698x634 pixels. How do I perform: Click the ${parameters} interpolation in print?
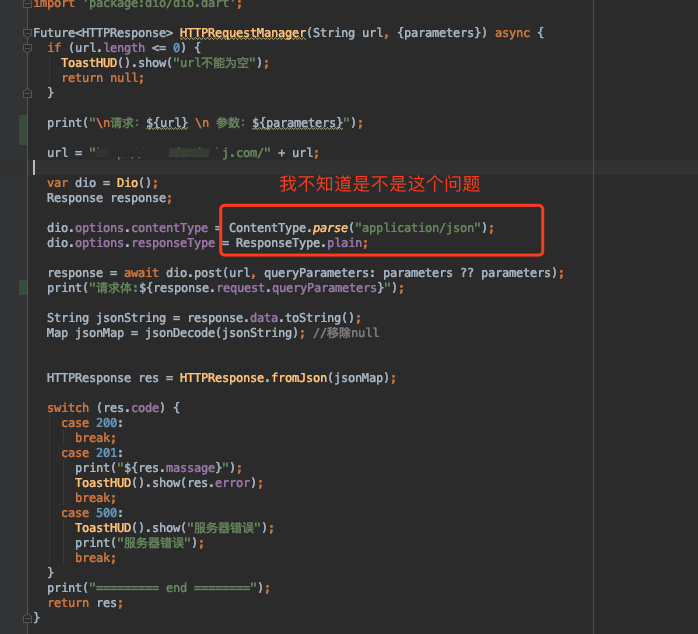point(297,123)
